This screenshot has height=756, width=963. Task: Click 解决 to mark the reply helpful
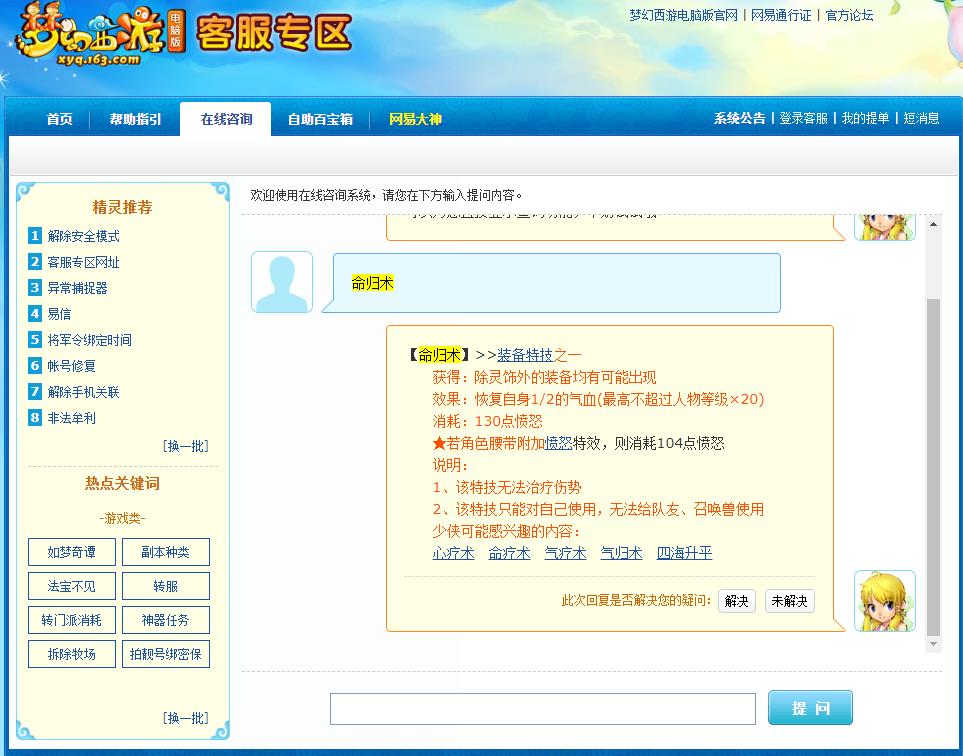[x=736, y=601]
